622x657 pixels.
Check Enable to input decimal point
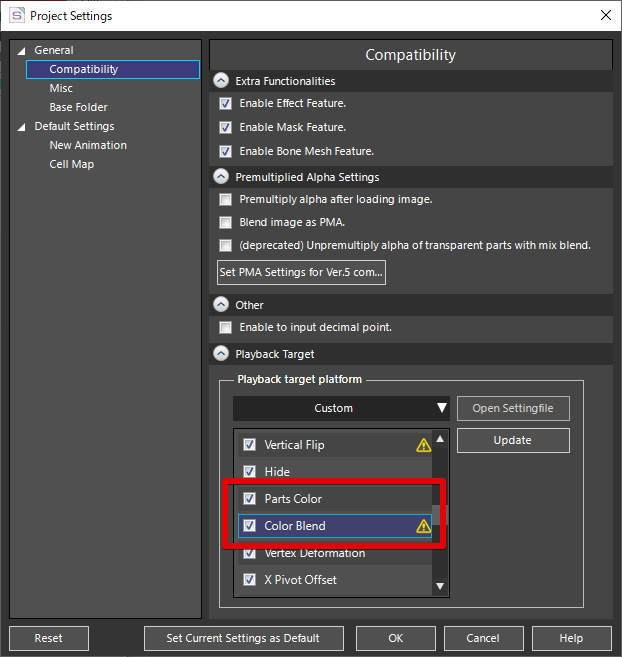(225, 327)
